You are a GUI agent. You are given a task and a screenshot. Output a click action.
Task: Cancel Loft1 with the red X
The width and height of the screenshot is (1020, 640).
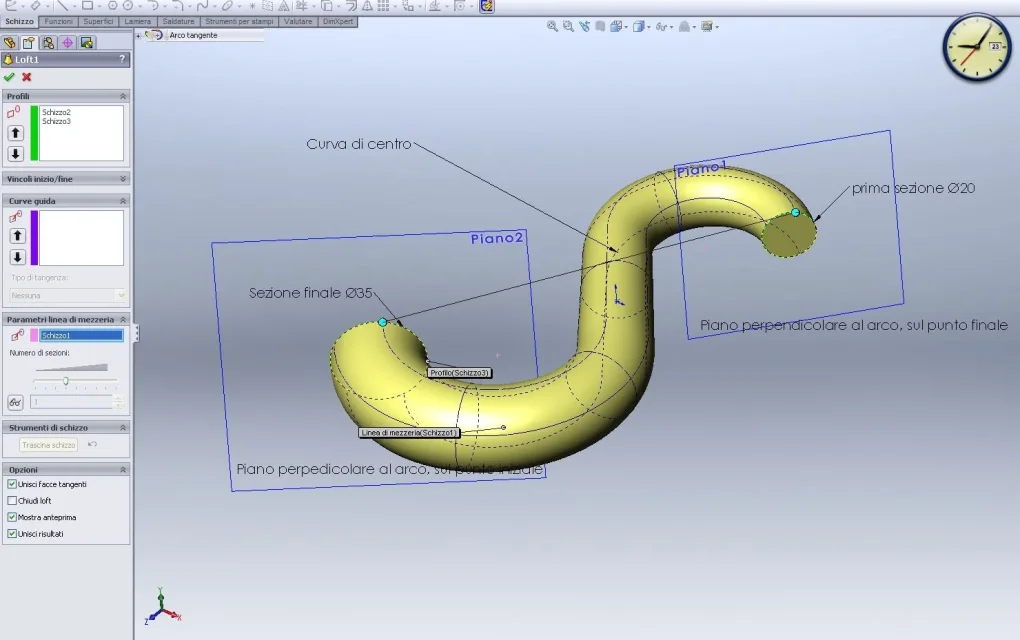[27, 77]
